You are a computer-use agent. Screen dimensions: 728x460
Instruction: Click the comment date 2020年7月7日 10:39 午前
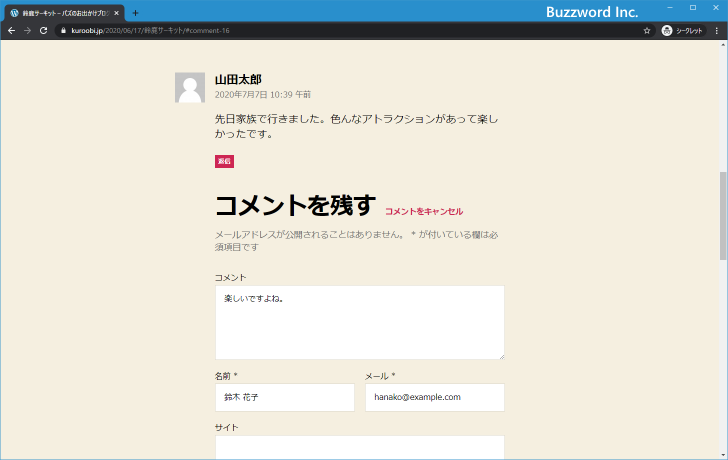pos(262,95)
